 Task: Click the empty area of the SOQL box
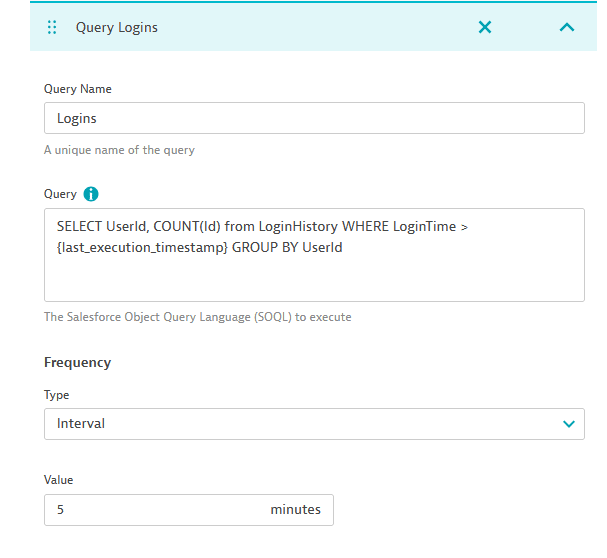pyautogui.click(x=313, y=278)
